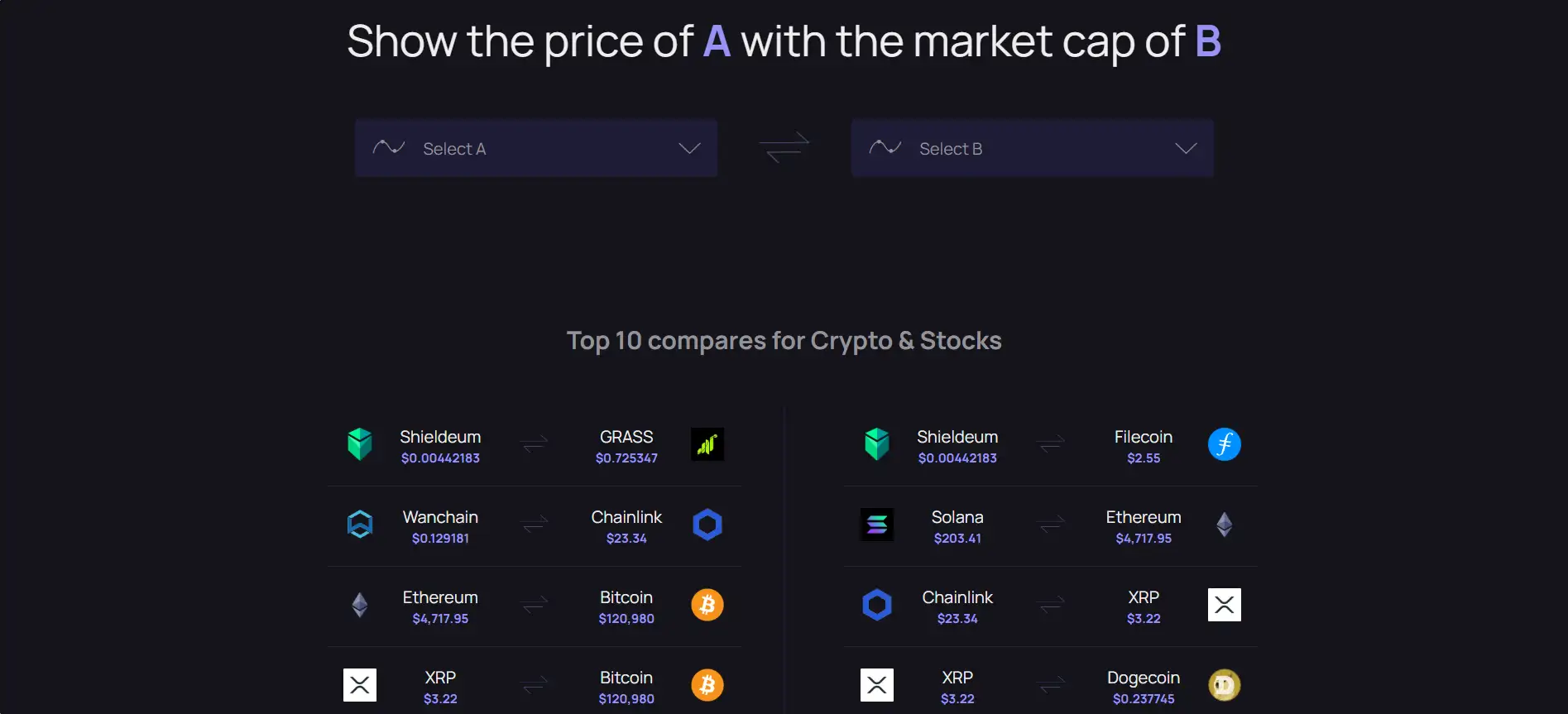Click the Dogecoin logo icon
The width and height of the screenshot is (1568, 714).
pos(1224,685)
